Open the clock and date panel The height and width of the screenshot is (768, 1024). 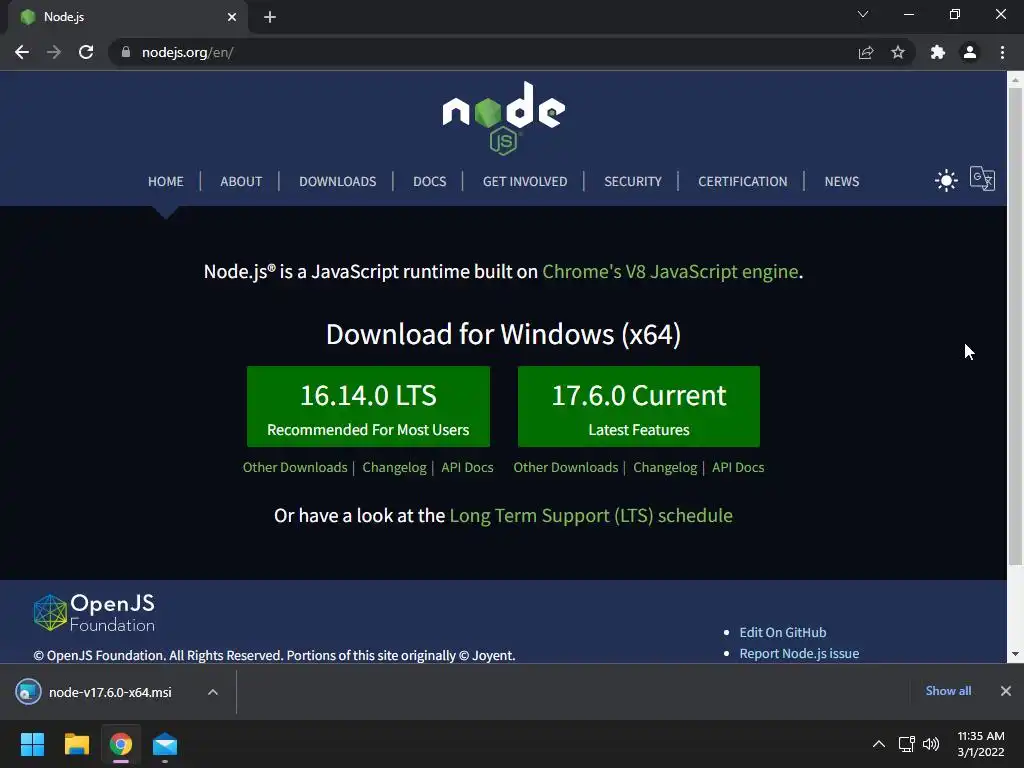point(981,744)
